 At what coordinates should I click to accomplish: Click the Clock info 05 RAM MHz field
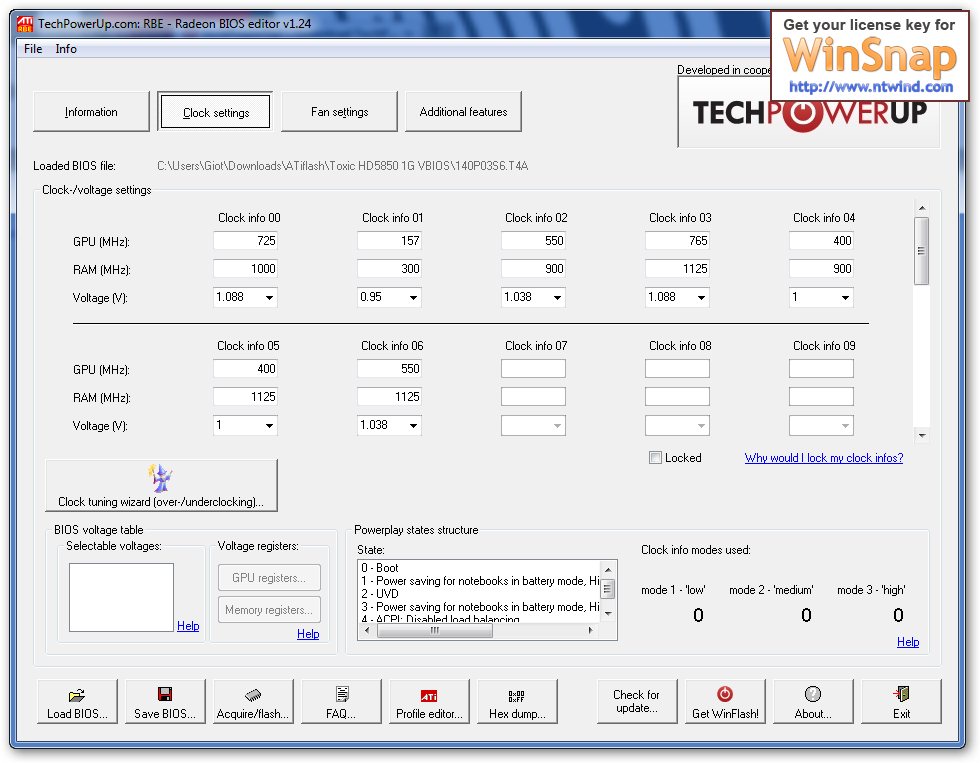[246, 397]
